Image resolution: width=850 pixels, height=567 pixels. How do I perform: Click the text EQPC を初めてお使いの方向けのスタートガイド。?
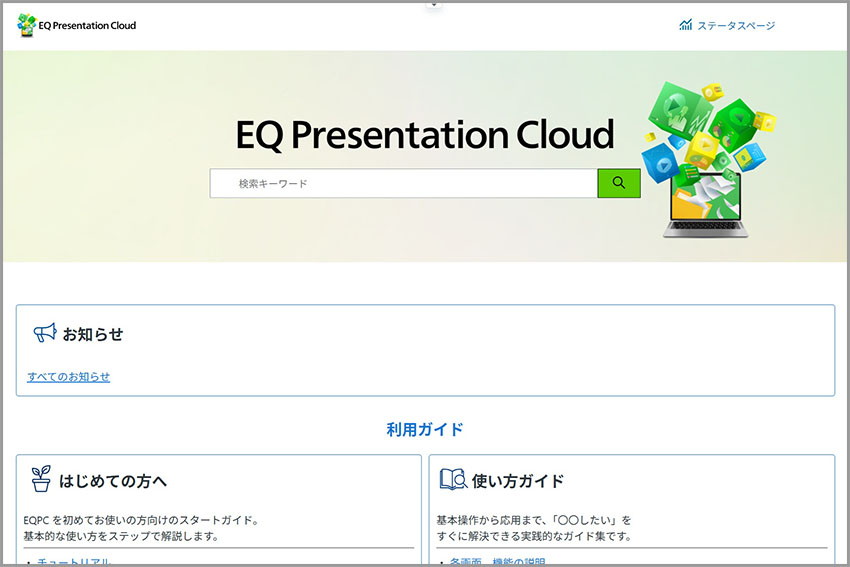(x=143, y=520)
